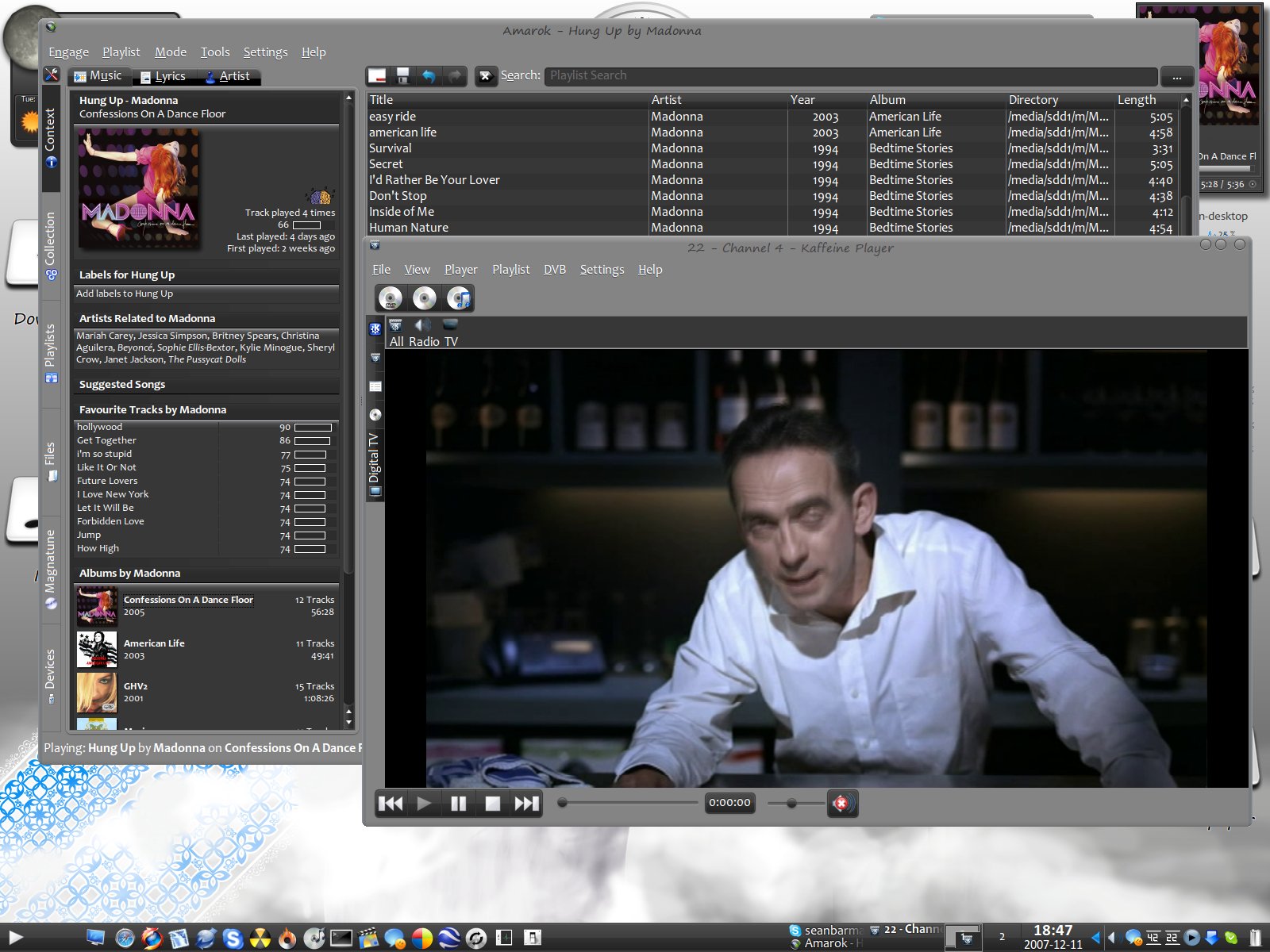Open the terminal icon in the taskbar
Screen dimensions: 1270x952
[x=341, y=939]
